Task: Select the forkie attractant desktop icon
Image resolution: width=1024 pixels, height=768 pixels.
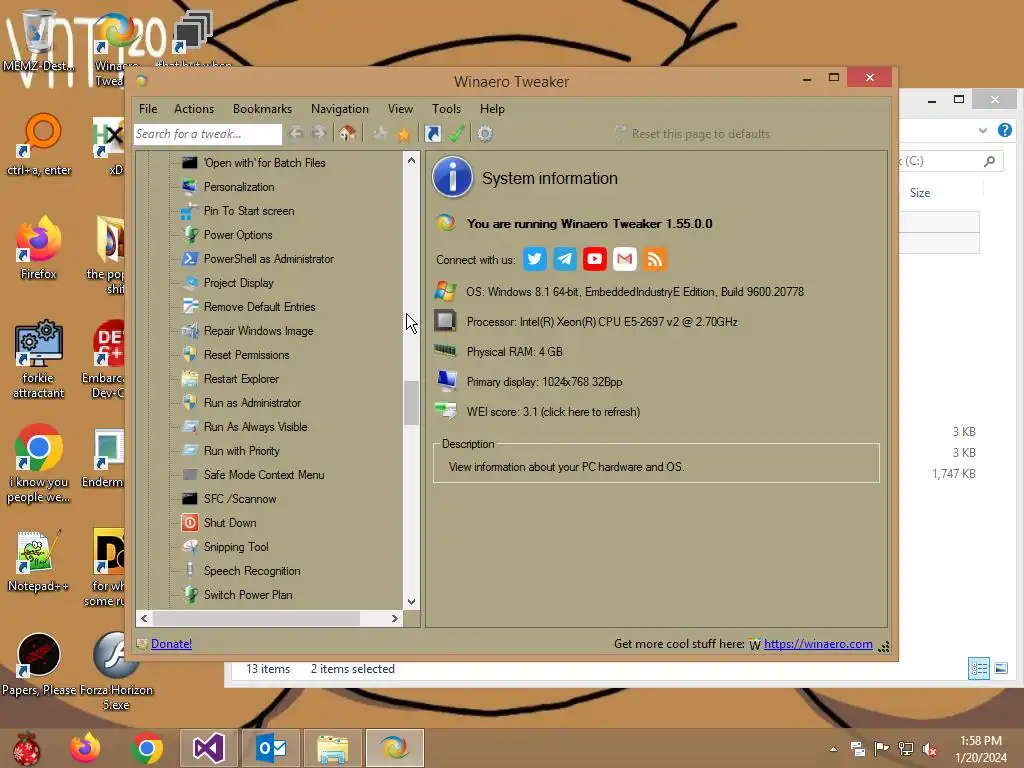Action: coord(39,359)
